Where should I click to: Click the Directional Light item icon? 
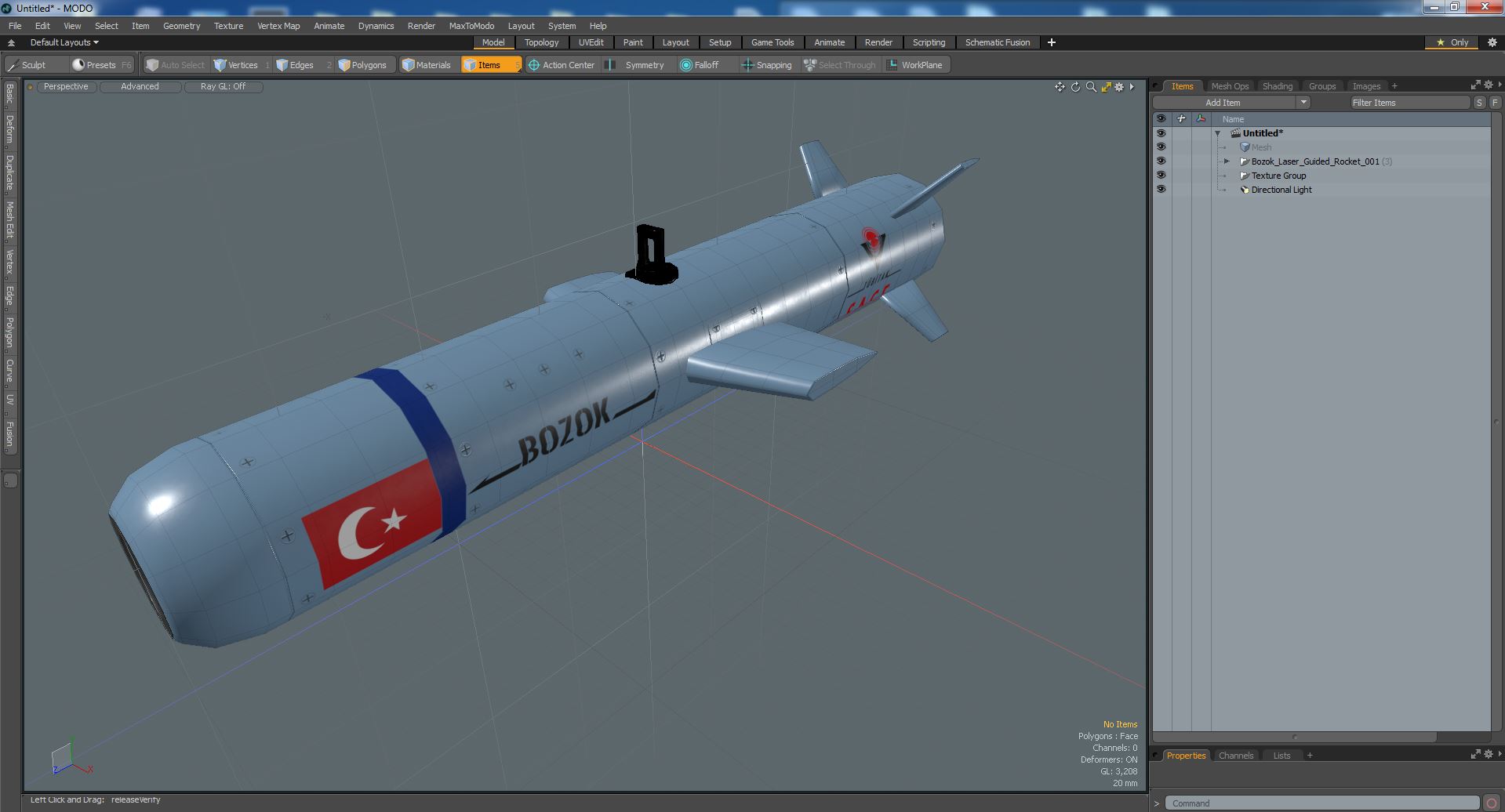coord(1244,190)
